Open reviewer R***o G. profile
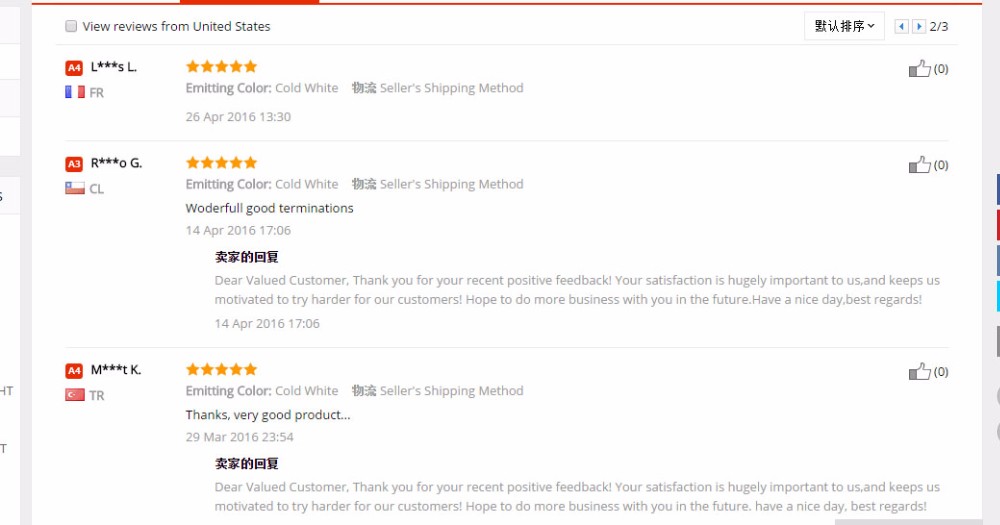 [116, 163]
